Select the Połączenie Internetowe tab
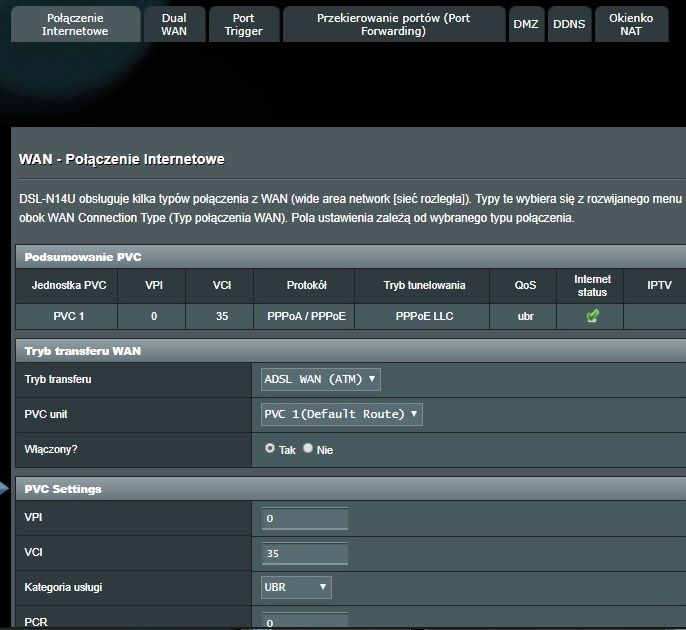Image resolution: width=686 pixels, height=630 pixels. tap(77, 25)
